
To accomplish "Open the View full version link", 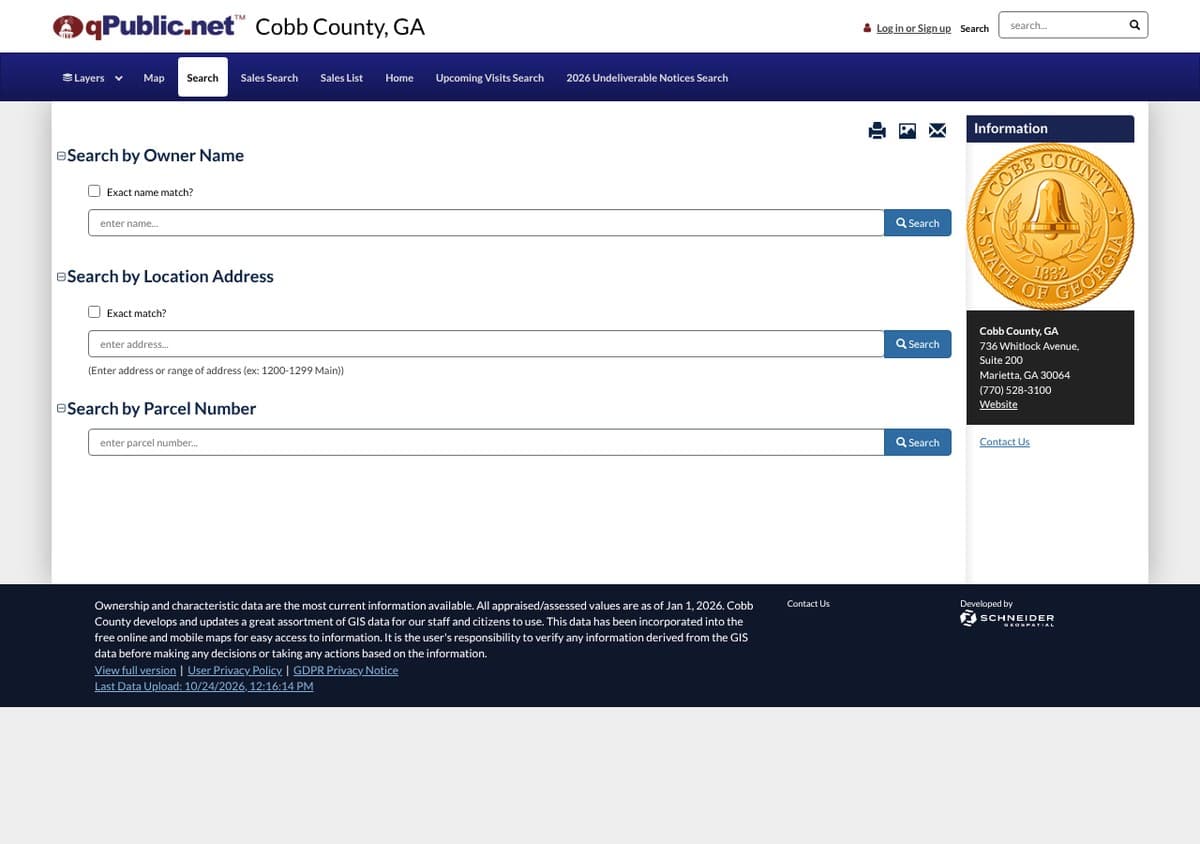I will pyautogui.click(x=135, y=670).
